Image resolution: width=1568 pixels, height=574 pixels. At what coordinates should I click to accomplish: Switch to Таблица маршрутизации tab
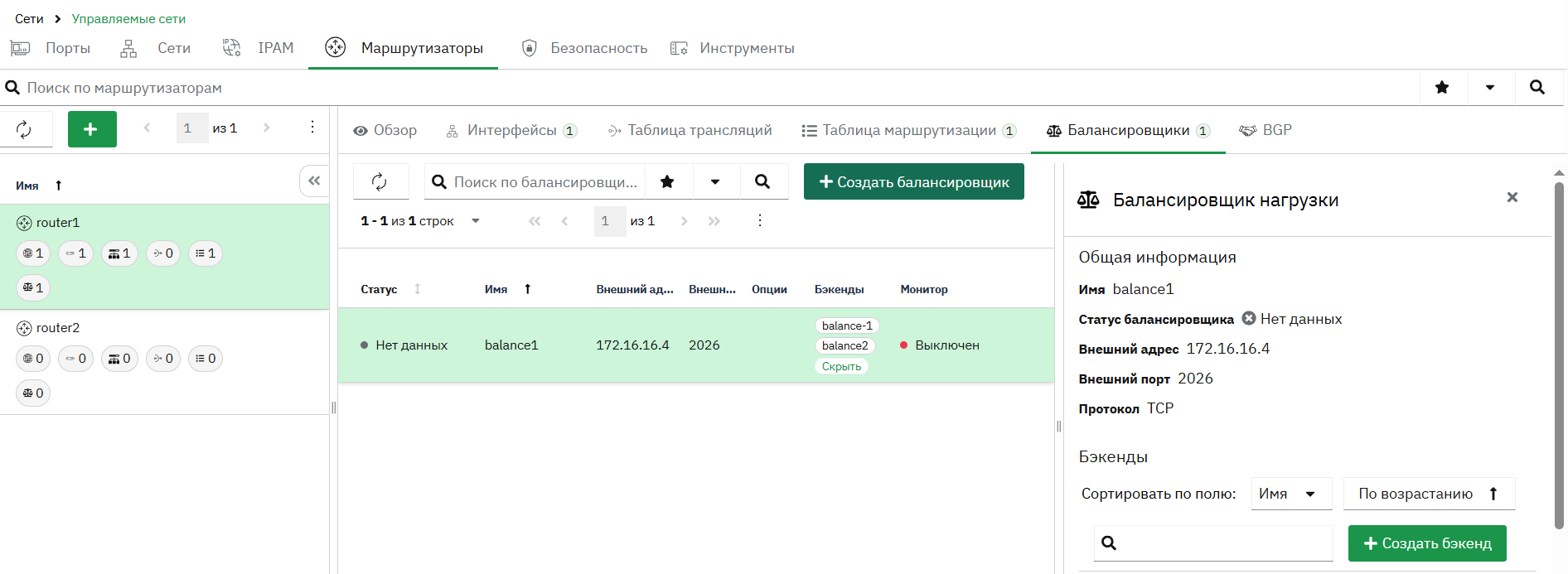[908, 130]
